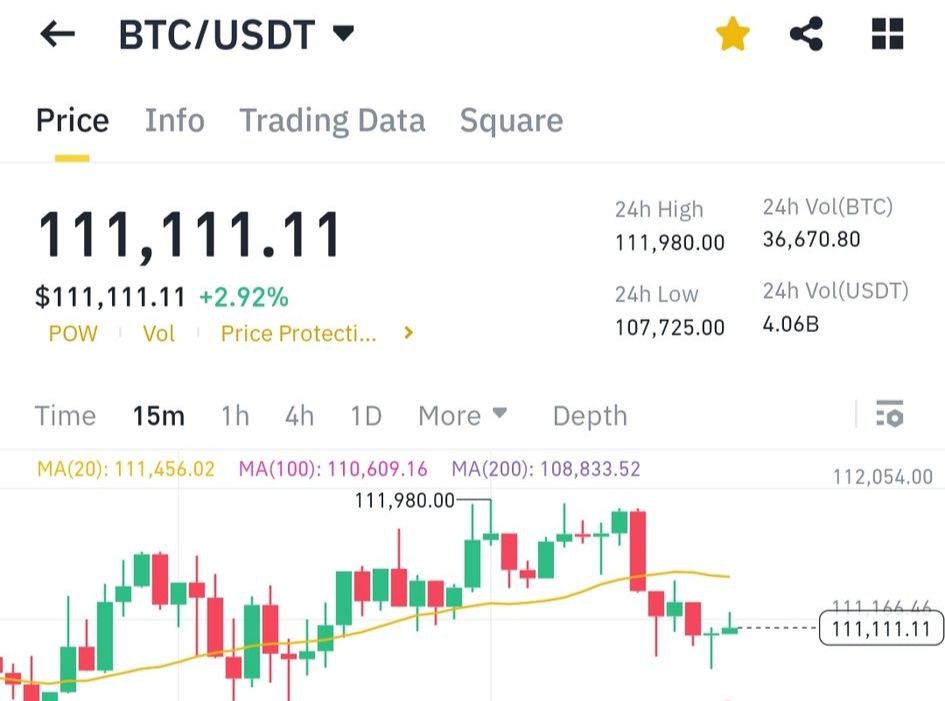Switch chart to 4h interval

pyautogui.click(x=299, y=416)
